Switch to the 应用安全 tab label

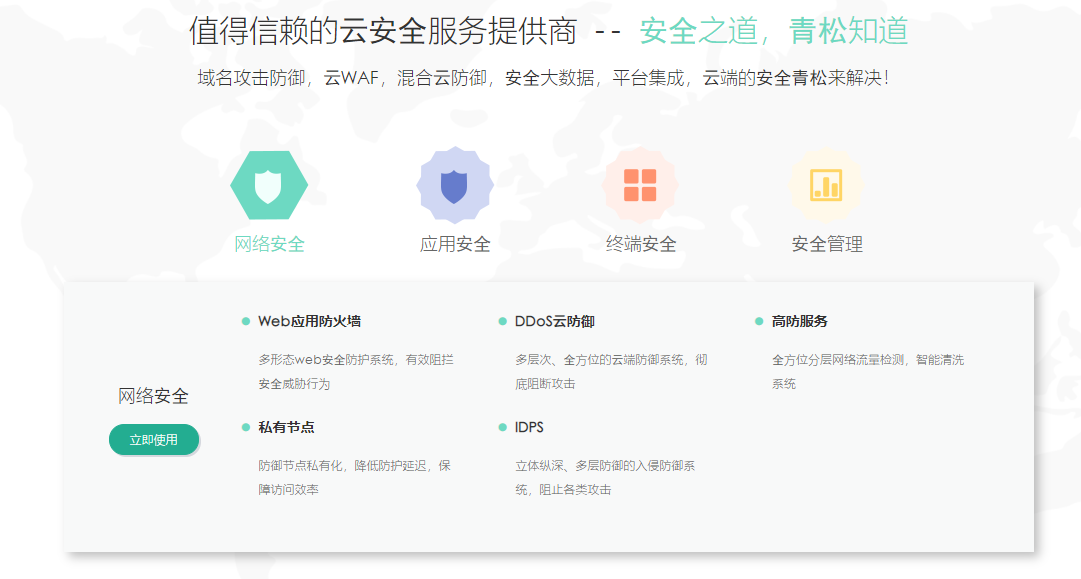(x=455, y=244)
